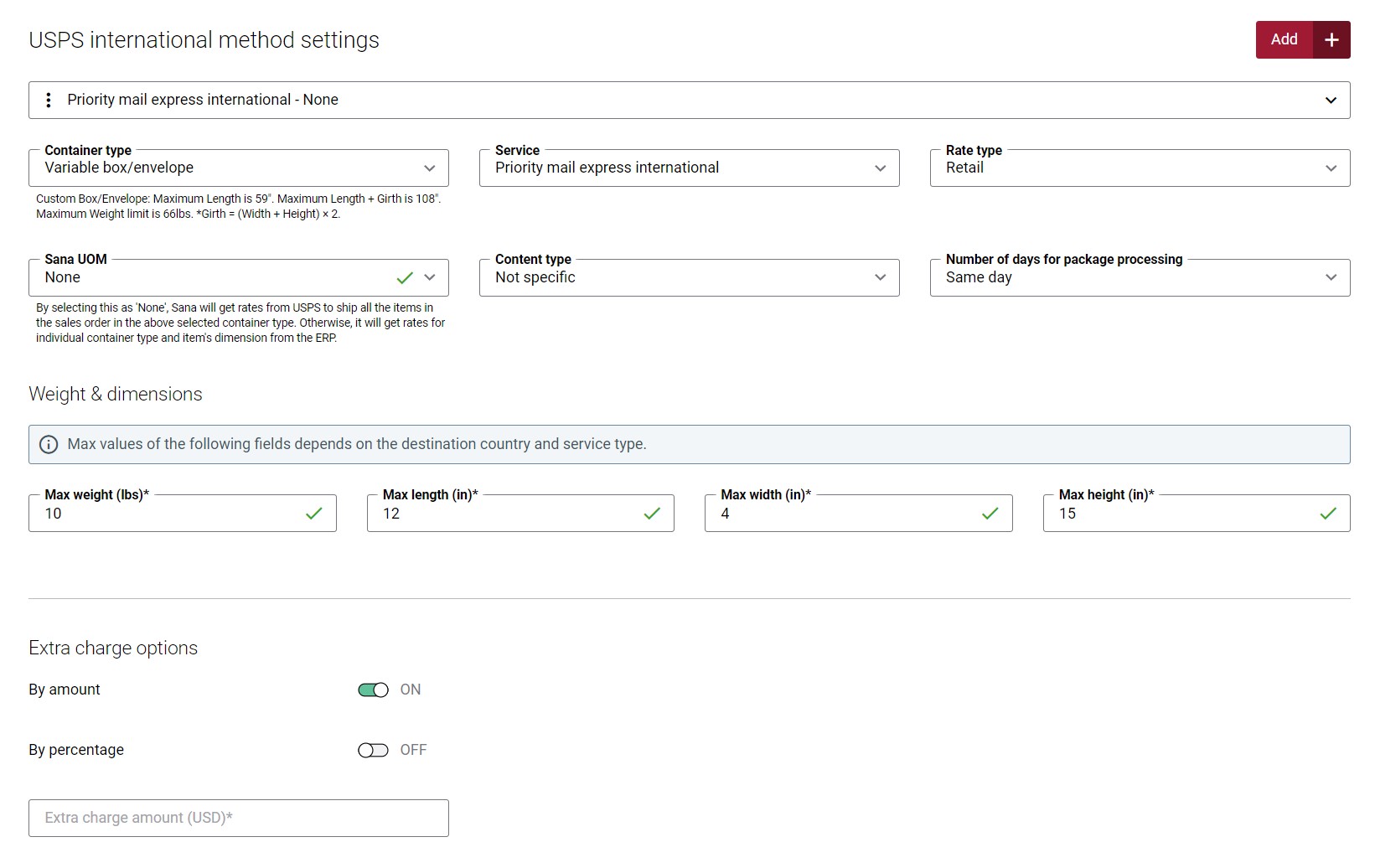Screen dimensions: 1375x868
Task: Click the plus icon beside Add
Action: pyautogui.click(x=1331, y=39)
